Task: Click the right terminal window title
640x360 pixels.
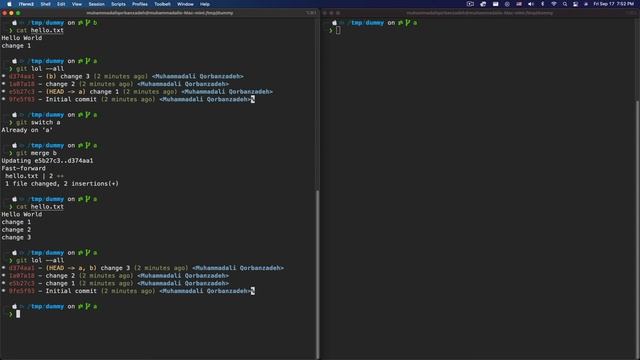Action: pos(479,13)
